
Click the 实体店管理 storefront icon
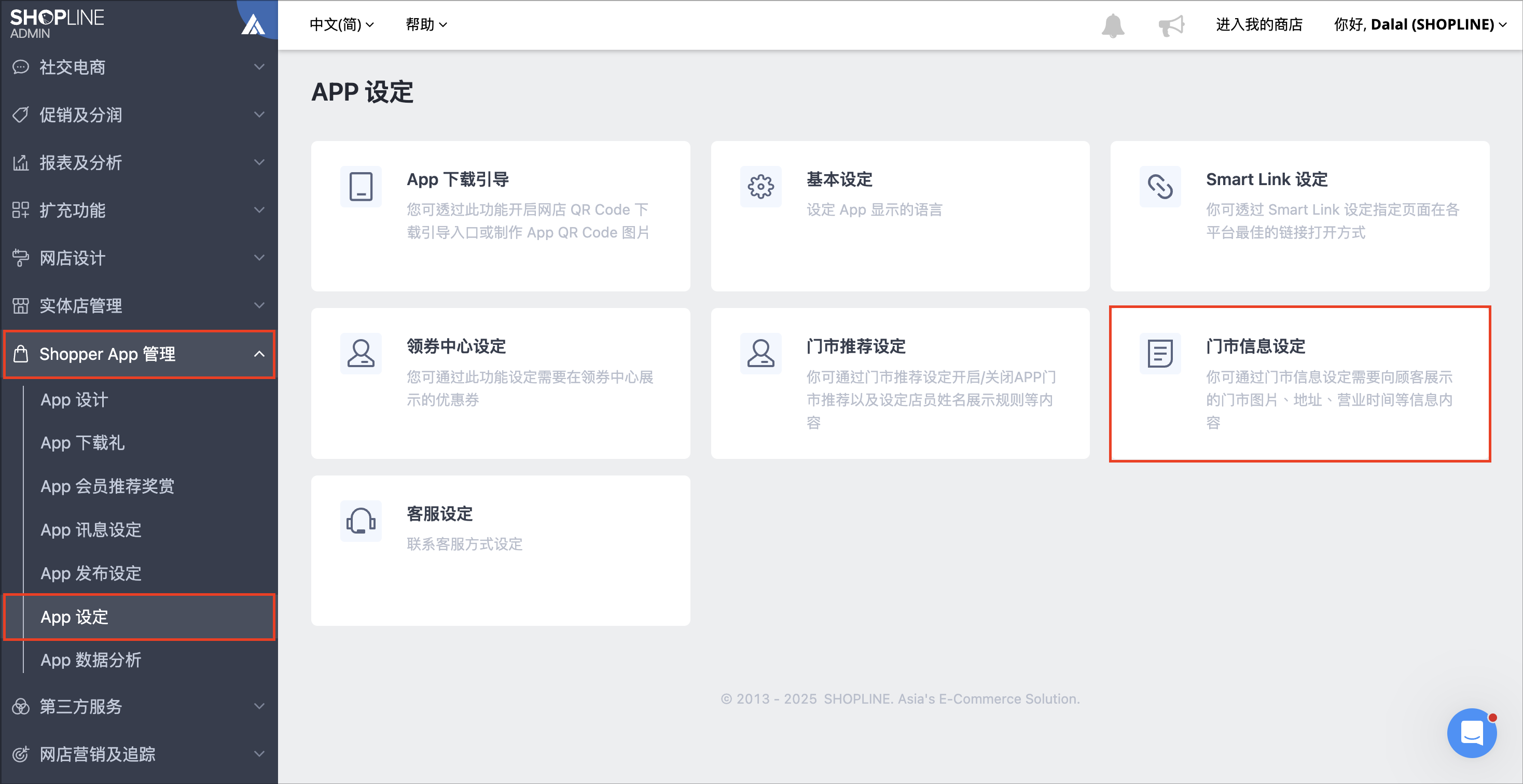click(x=21, y=305)
